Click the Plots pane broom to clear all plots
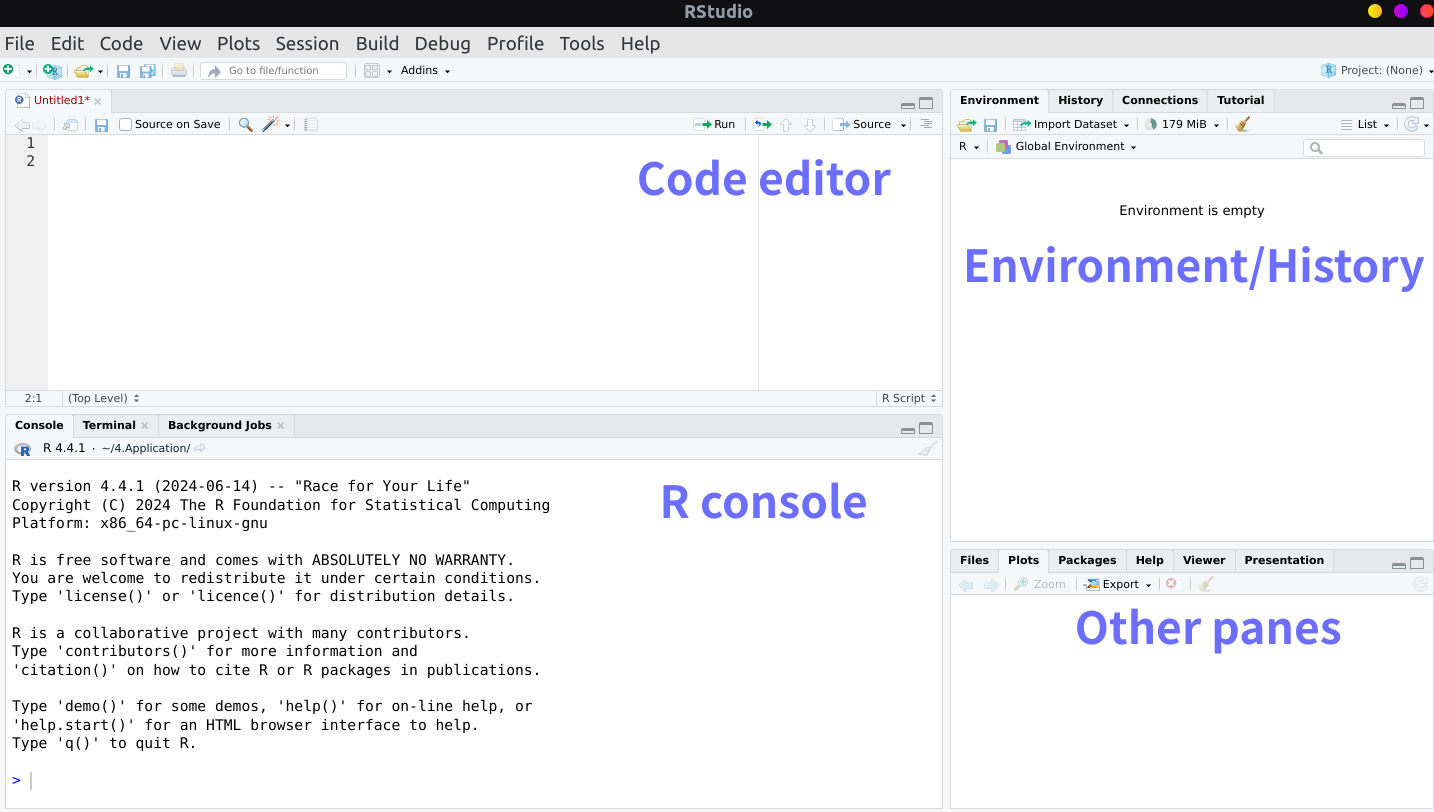This screenshot has height=812, width=1434. pyautogui.click(x=1206, y=584)
